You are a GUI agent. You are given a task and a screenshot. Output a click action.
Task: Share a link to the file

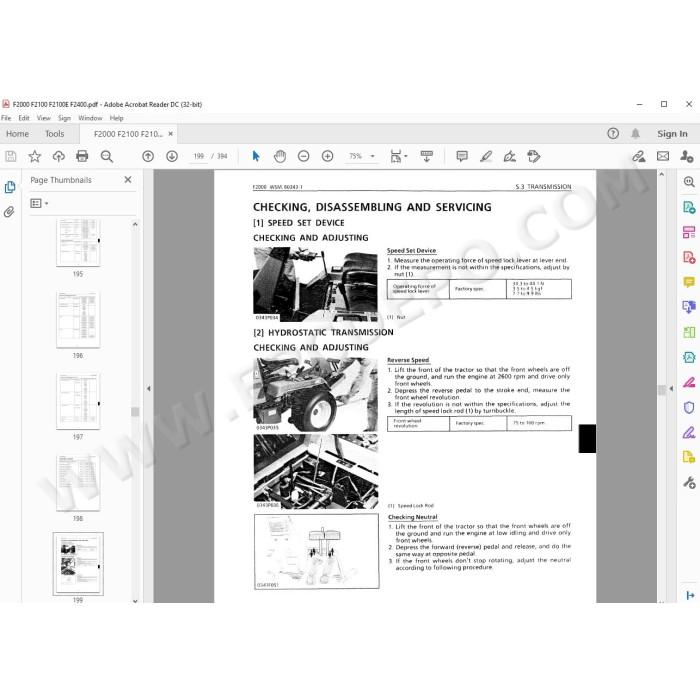click(639, 156)
